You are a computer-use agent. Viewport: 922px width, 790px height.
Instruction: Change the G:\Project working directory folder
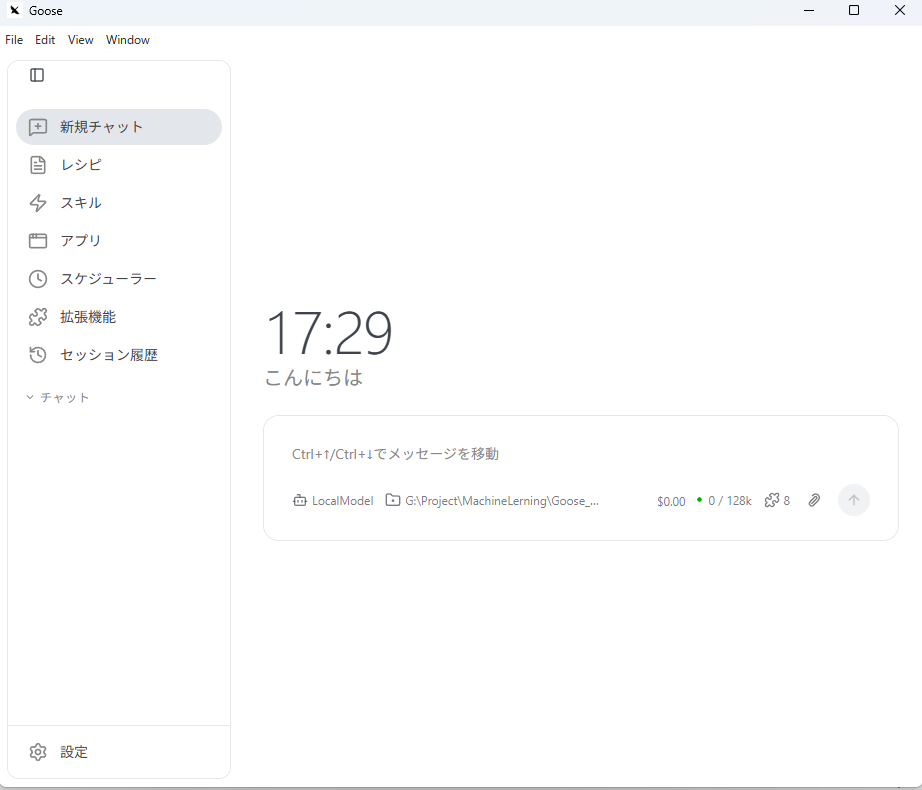(x=492, y=501)
